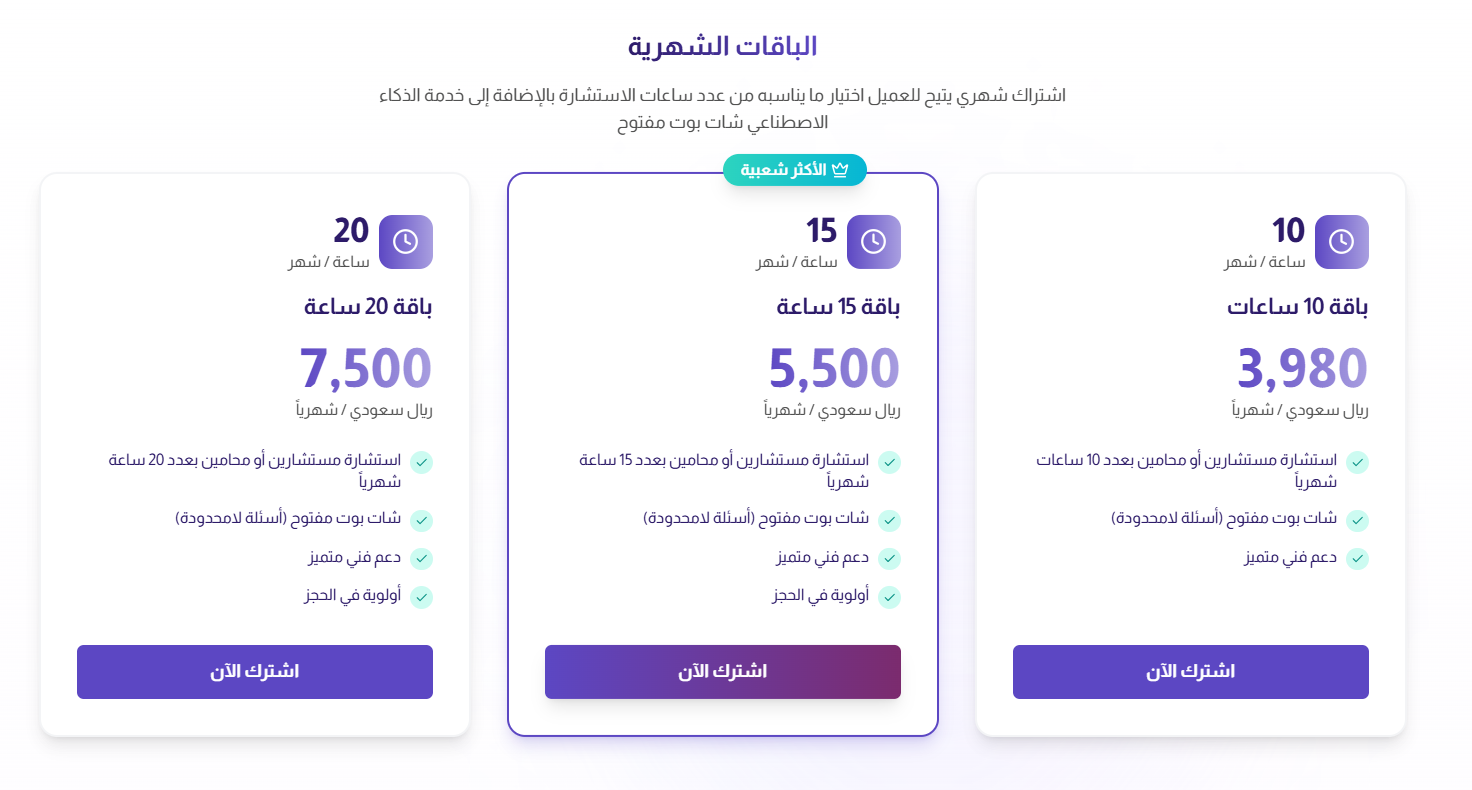The image size is (1472, 790).
Task: Select the highlighted 15-hour plan card
Action: [722, 450]
